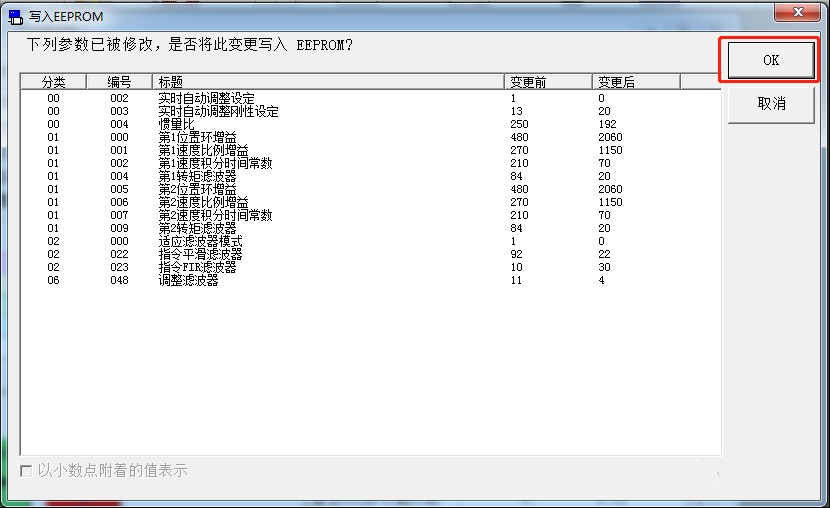The width and height of the screenshot is (830, 508).
Task: Select the 第1转矩滤波器 row
Action: pos(371,176)
